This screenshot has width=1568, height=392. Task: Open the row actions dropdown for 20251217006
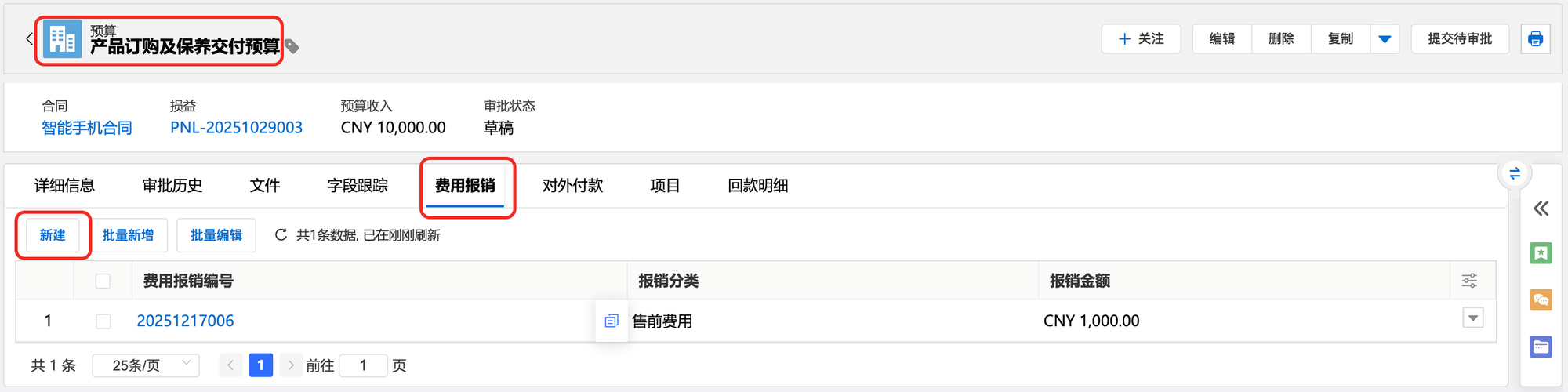pyautogui.click(x=1473, y=318)
